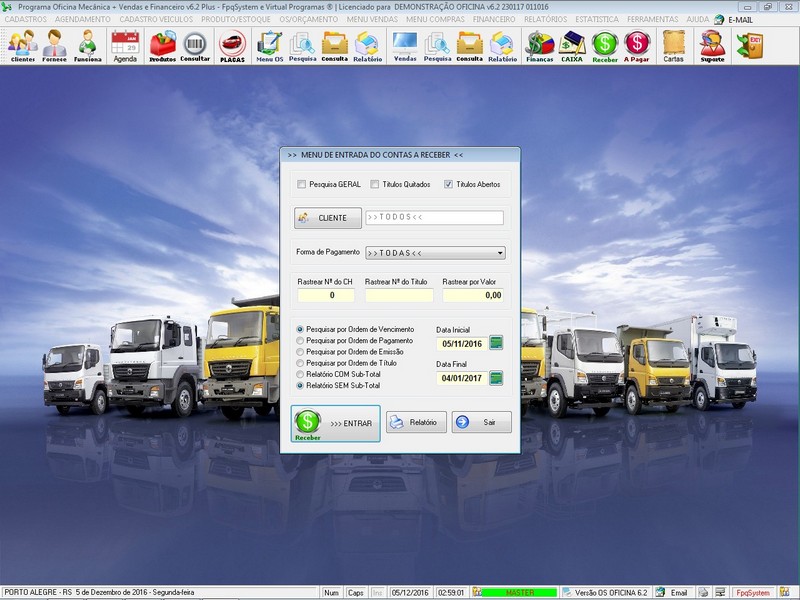
Task: Click the E-MAIL globe icon
Action: point(719,19)
